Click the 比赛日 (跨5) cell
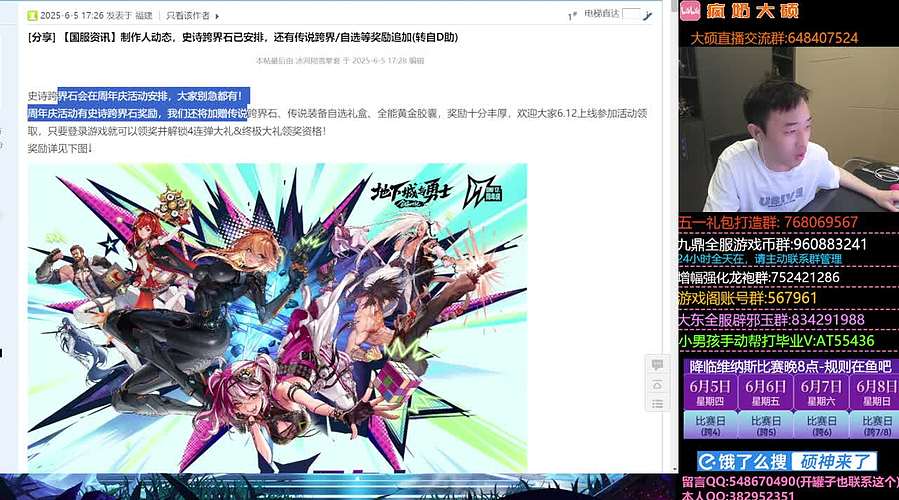The image size is (899, 500). coord(765,425)
